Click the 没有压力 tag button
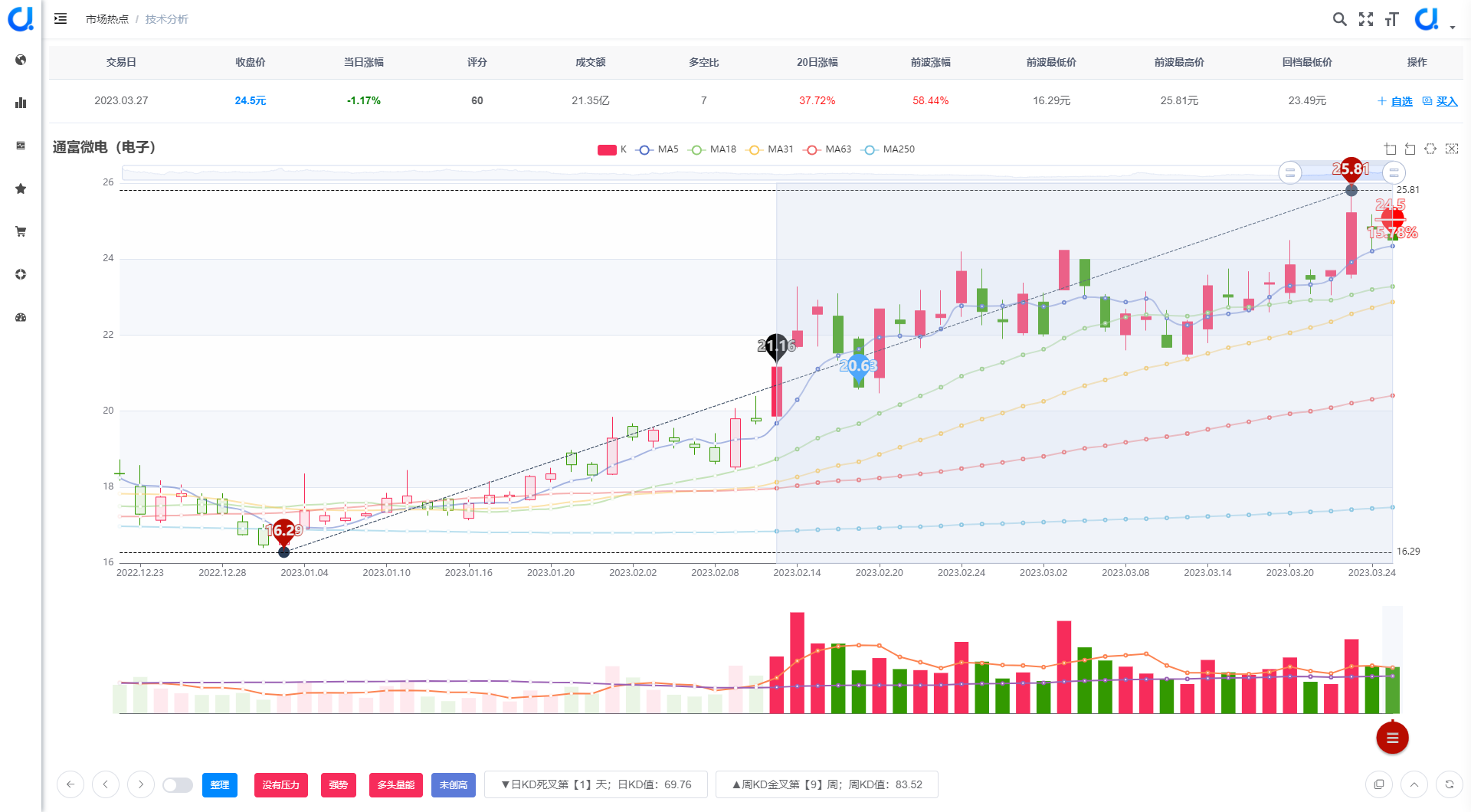1471x812 pixels. tap(281, 785)
